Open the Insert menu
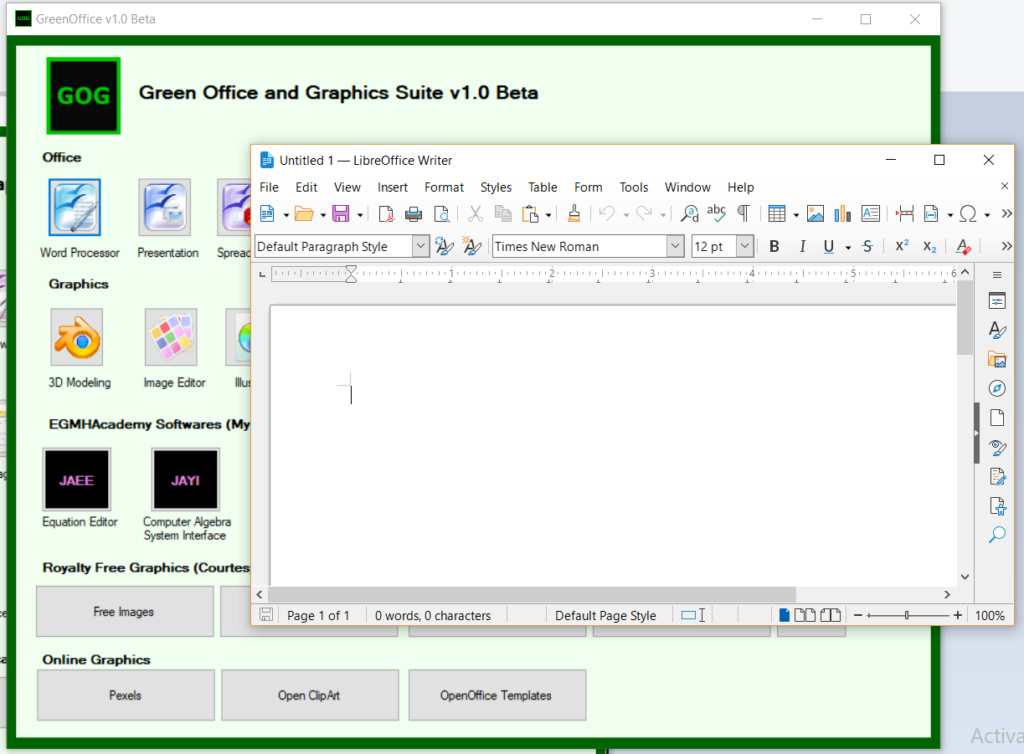Image resolution: width=1024 pixels, height=754 pixels. point(392,187)
